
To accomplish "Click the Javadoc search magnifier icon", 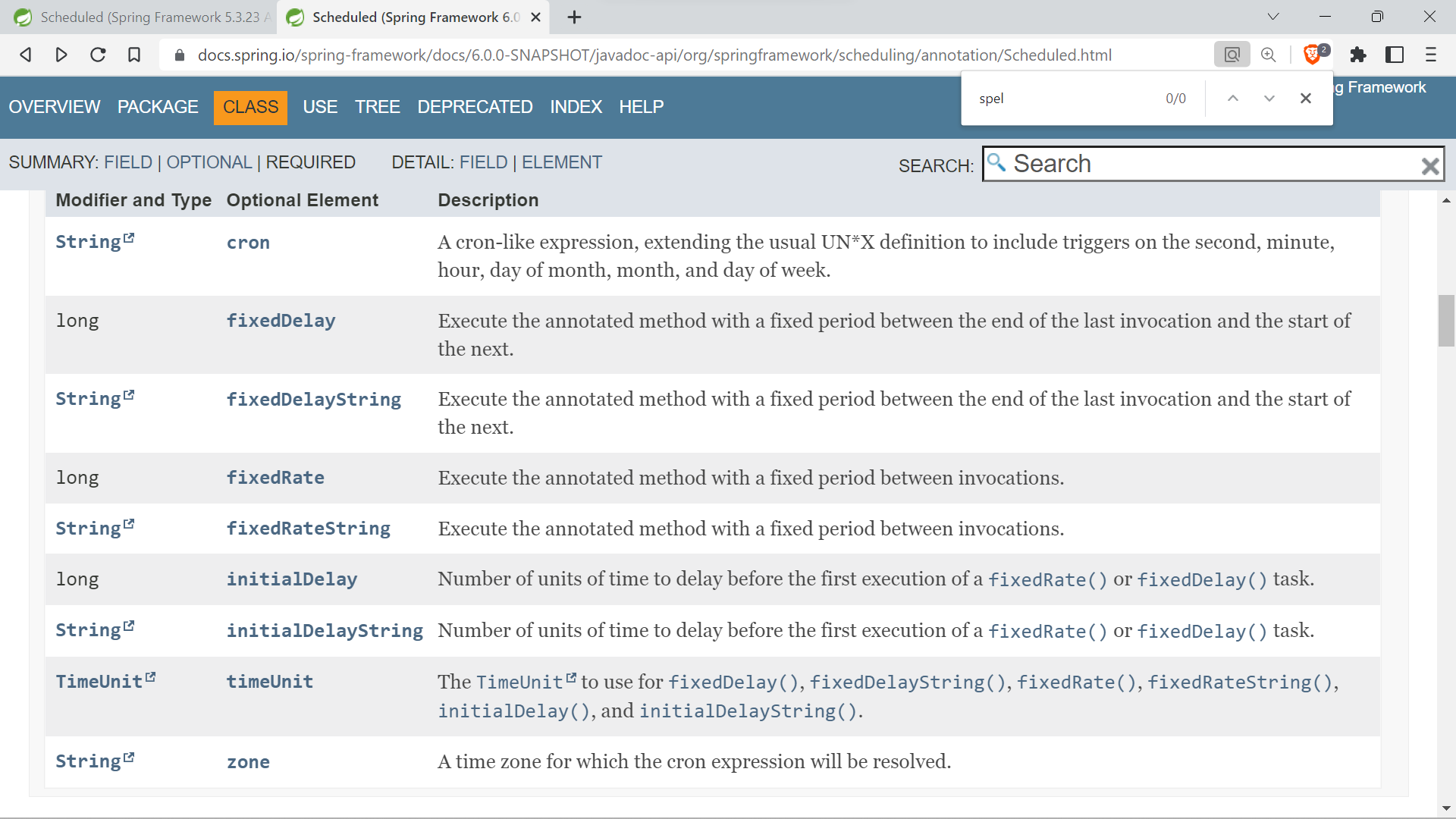I will click(996, 162).
